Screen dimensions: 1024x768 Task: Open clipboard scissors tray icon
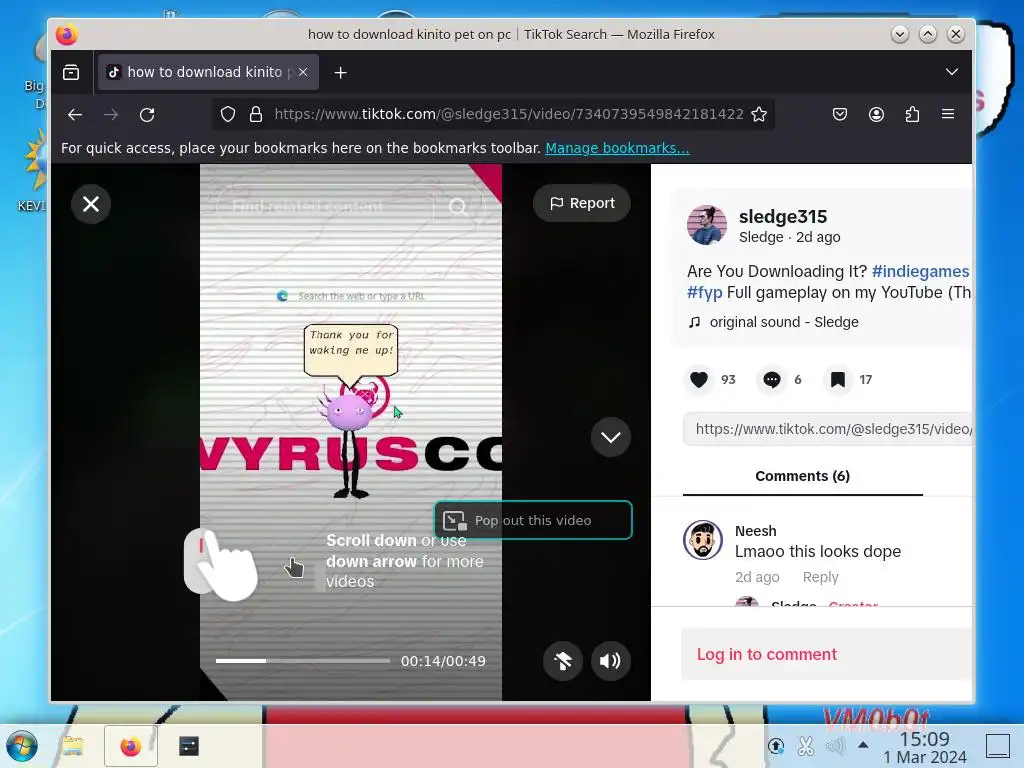coord(806,745)
